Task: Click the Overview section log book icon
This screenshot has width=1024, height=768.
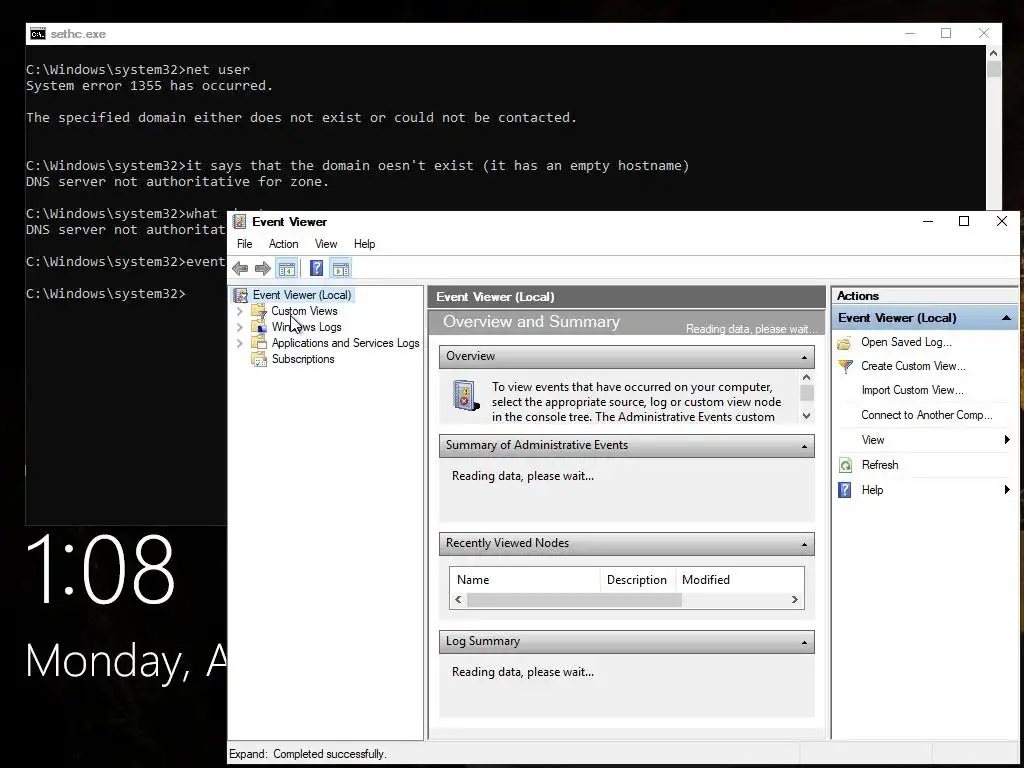Action: 466,396
